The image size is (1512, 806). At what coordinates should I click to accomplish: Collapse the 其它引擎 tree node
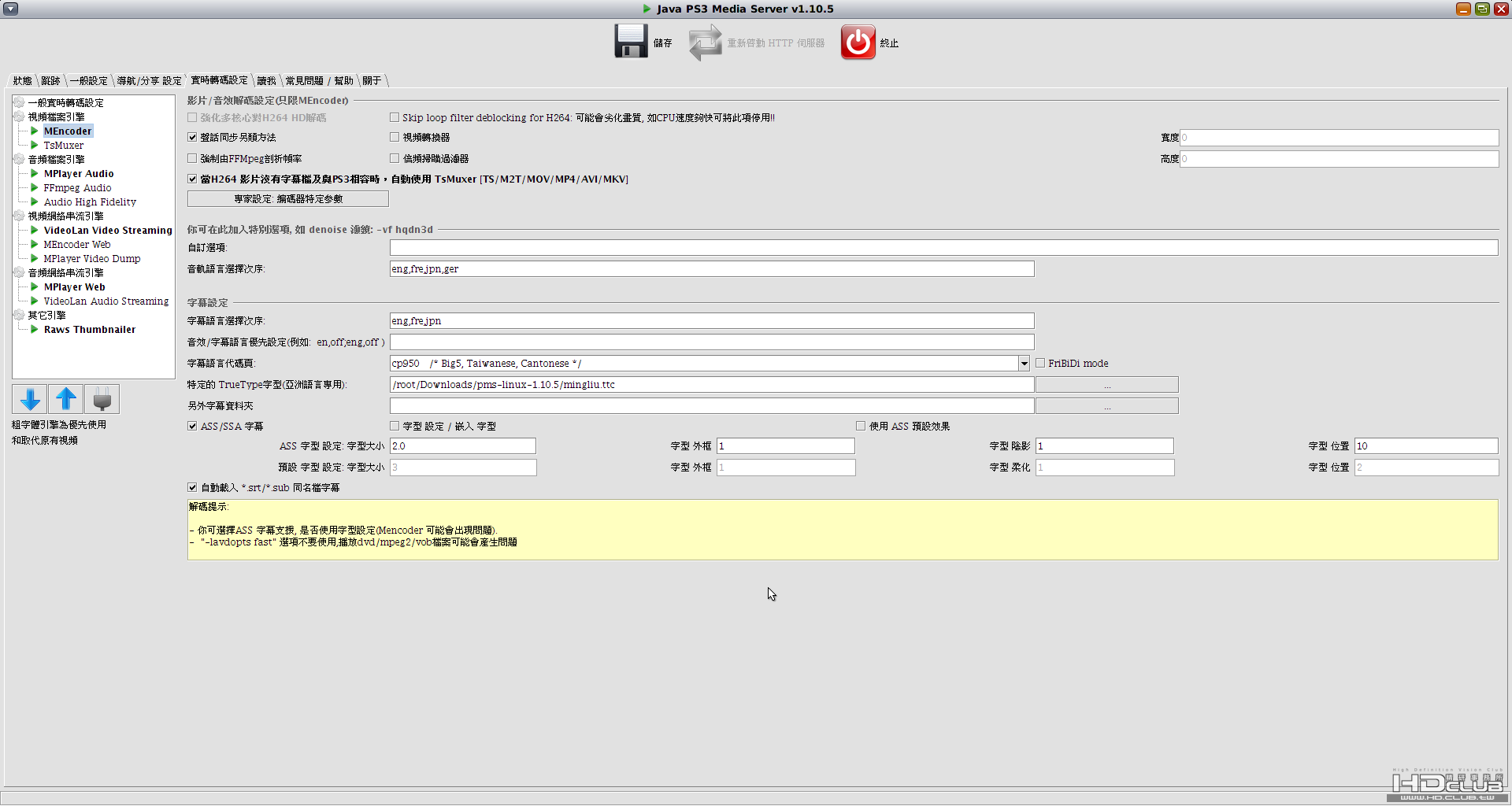click(x=19, y=315)
